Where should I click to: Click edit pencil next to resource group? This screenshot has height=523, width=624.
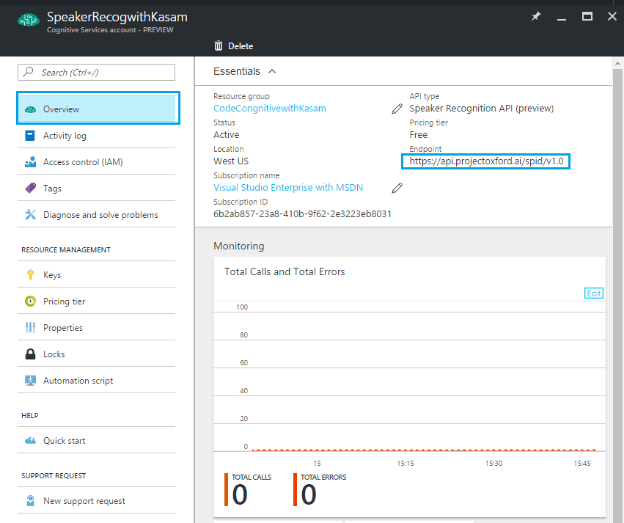click(397, 108)
